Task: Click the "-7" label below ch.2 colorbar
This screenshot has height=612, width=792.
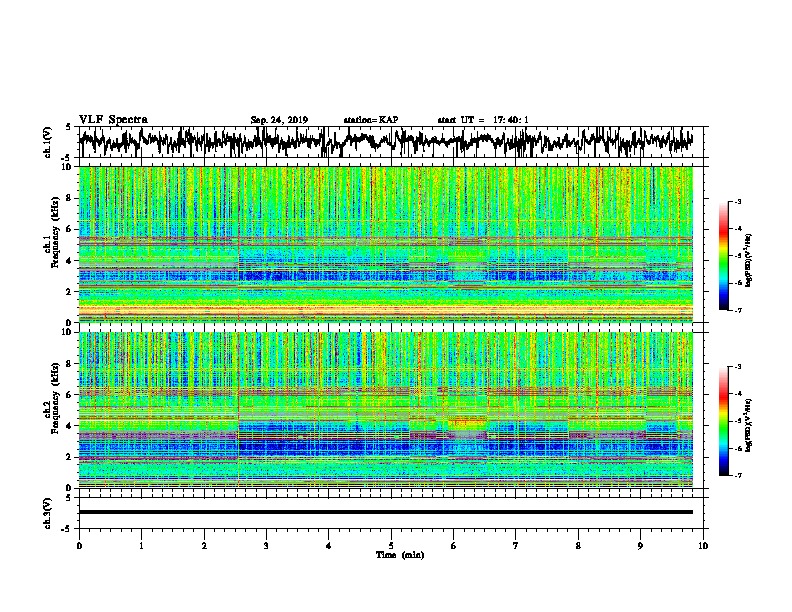Action: click(x=738, y=475)
